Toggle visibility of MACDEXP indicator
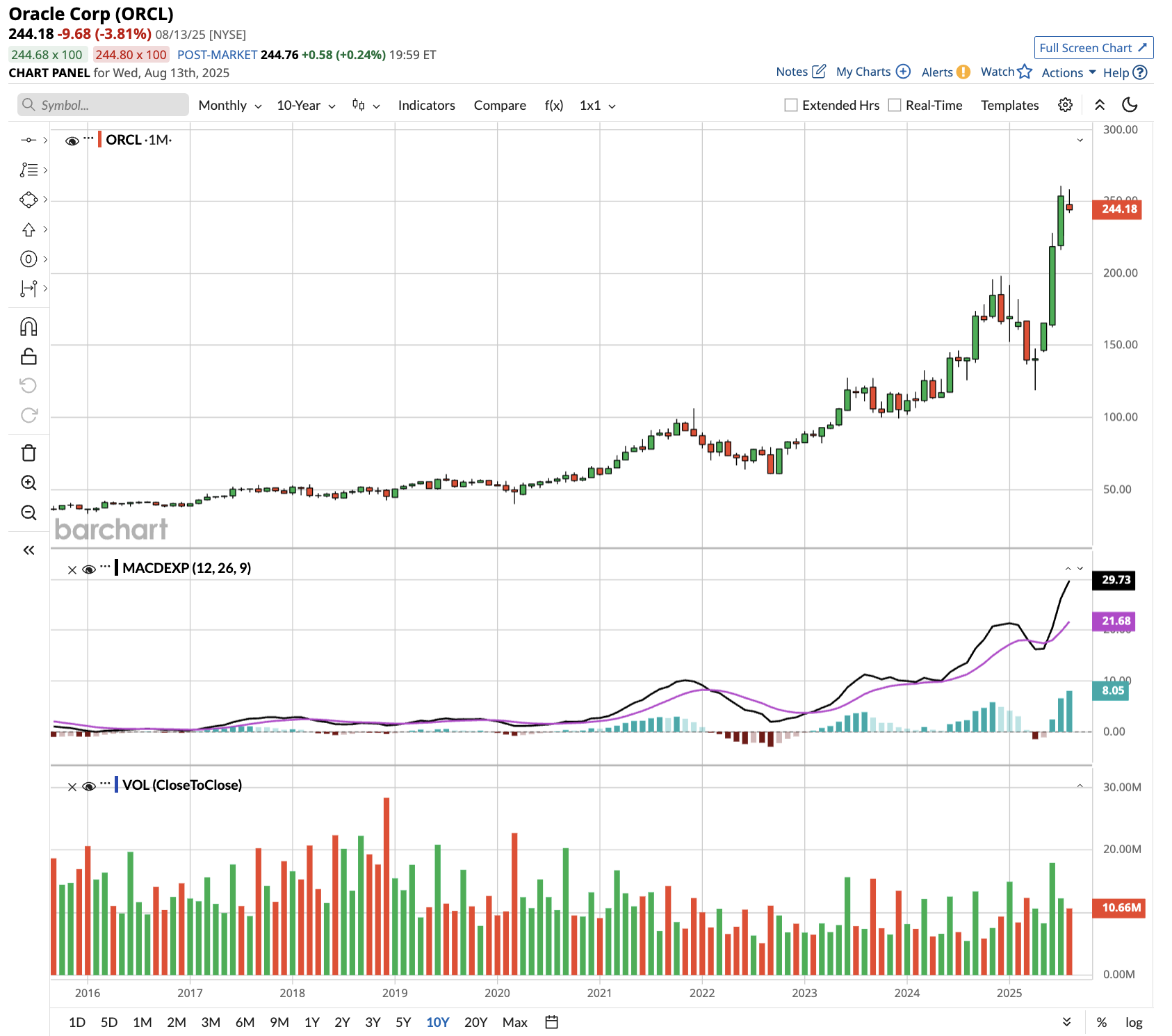Screen dimensions: 1172x1036 [89, 569]
